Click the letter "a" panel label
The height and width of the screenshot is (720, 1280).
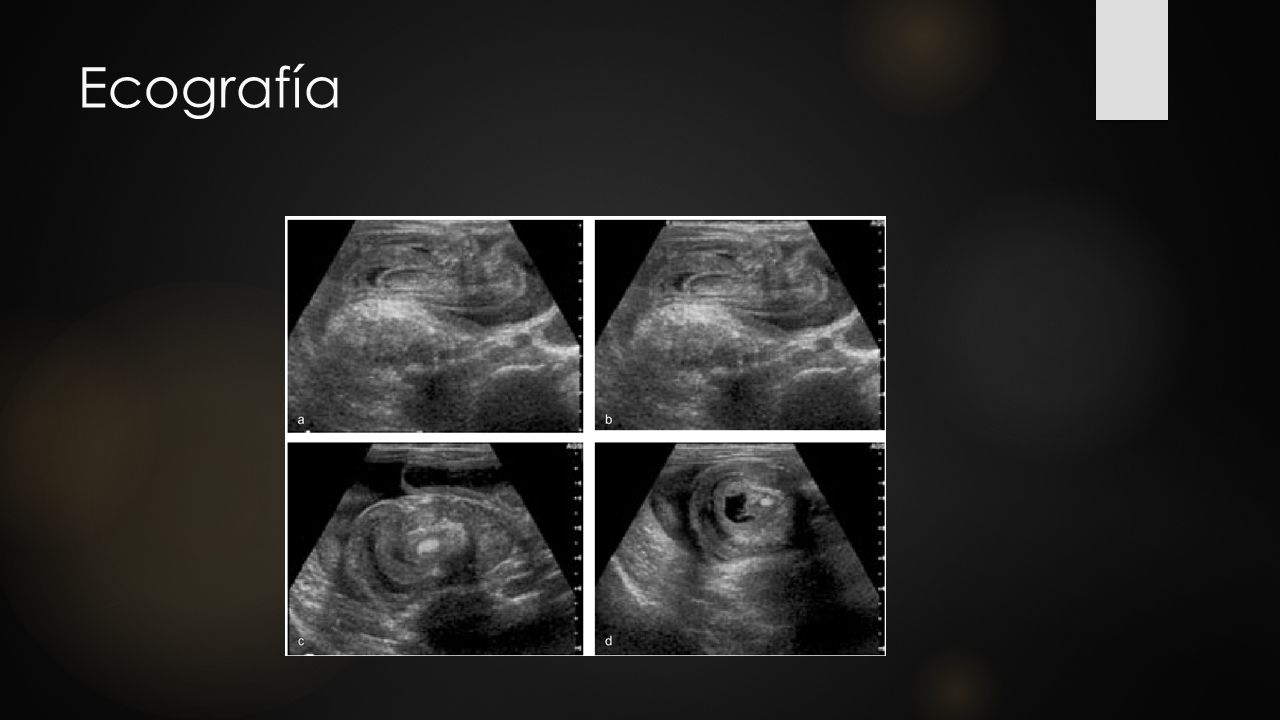(x=300, y=418)
